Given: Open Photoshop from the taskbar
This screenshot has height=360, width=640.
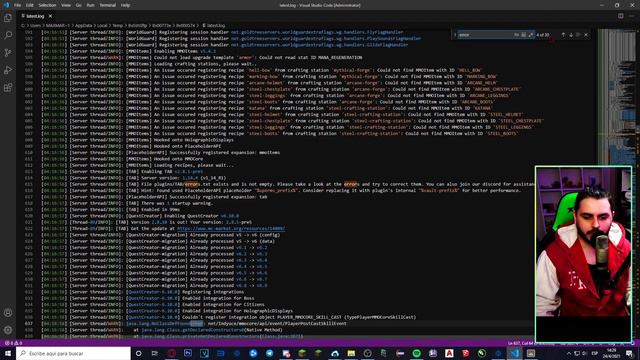Looking at the screenshot, I should (188, 353).
